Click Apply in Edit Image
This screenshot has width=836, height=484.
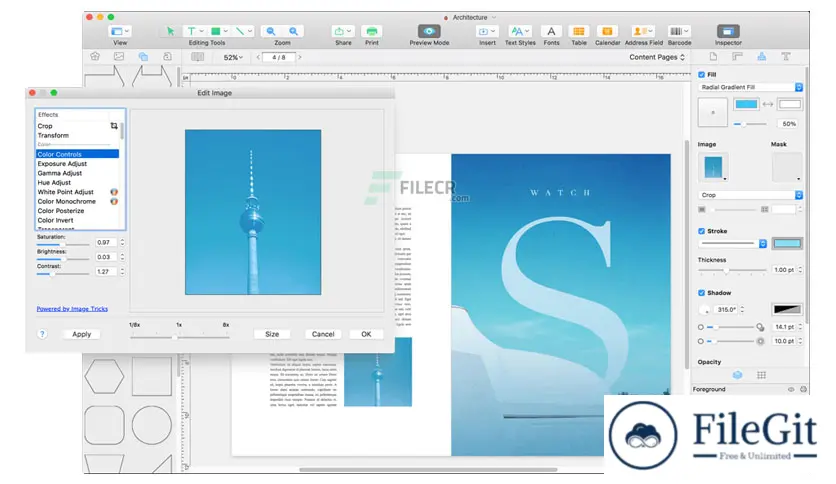(x=82, y=334)
